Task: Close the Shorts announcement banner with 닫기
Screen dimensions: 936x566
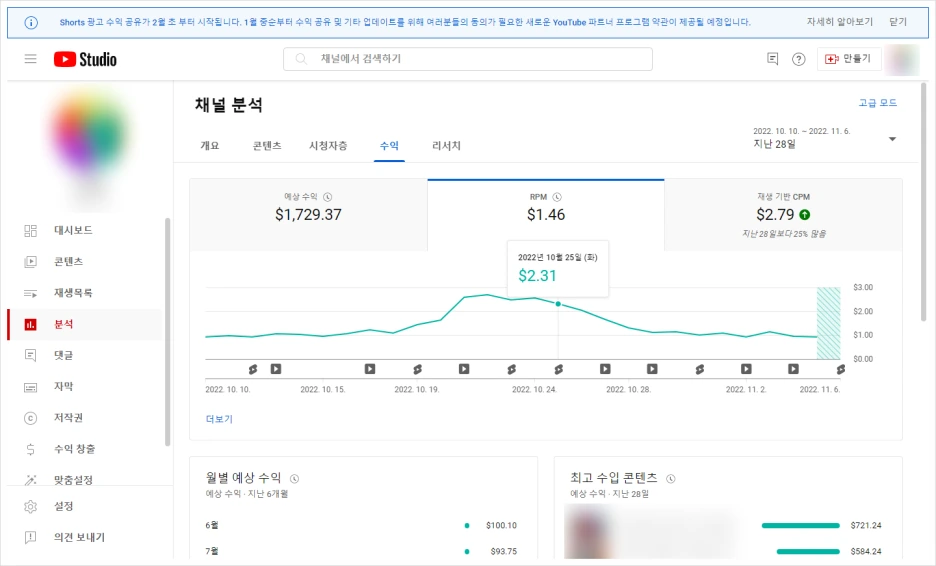Action: (898, 21)
